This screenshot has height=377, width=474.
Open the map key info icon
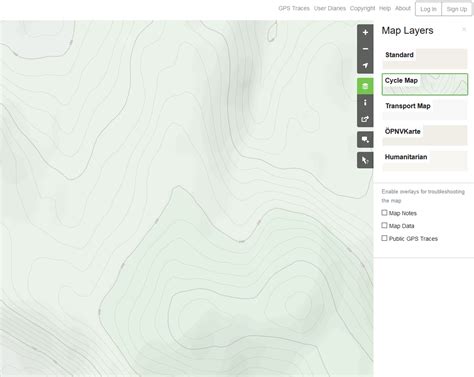[x=365, y=103]
